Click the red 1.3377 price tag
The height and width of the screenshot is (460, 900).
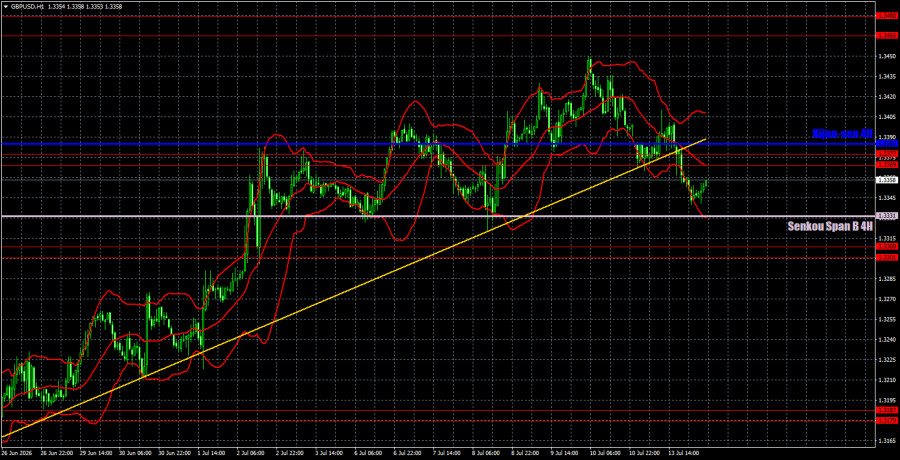887,154
